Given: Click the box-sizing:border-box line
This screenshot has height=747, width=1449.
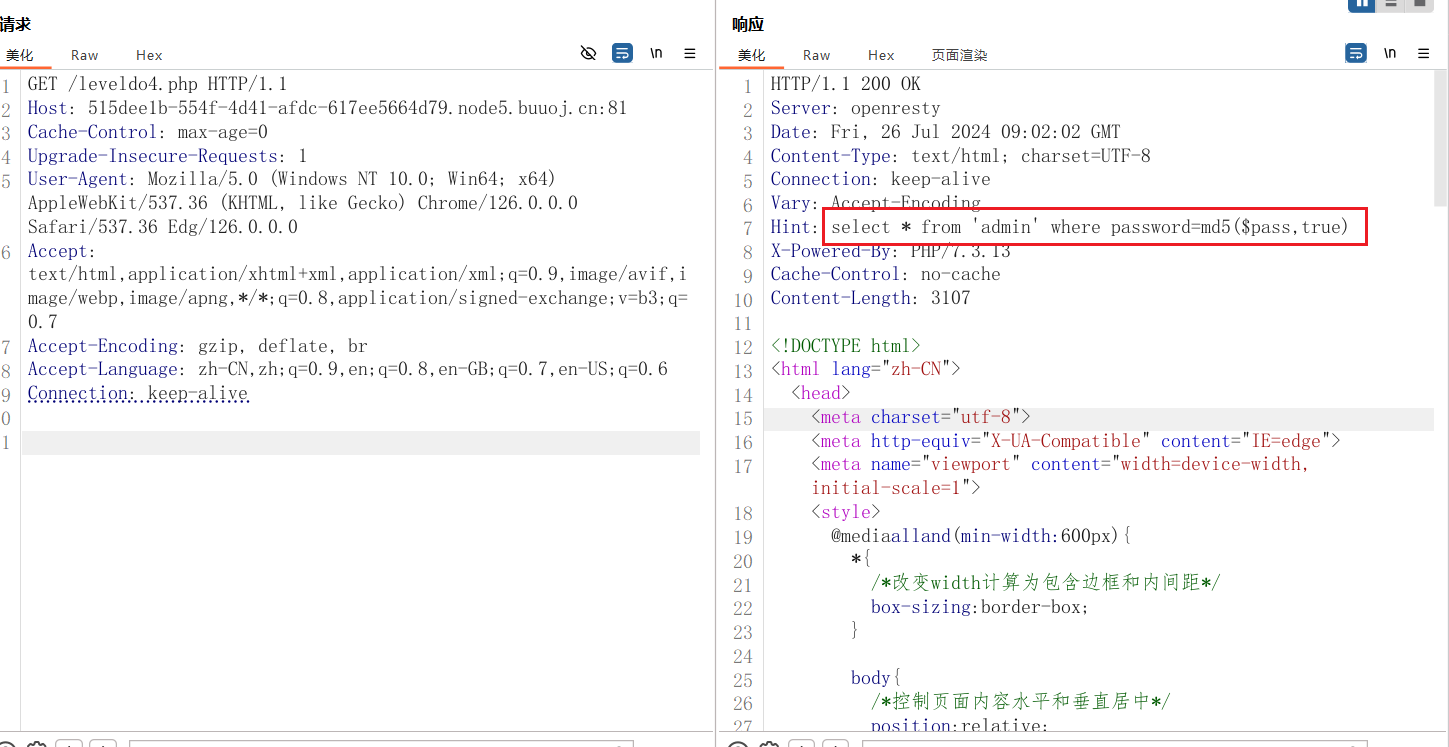Looking at the screenshot, I should pos(979,607).
